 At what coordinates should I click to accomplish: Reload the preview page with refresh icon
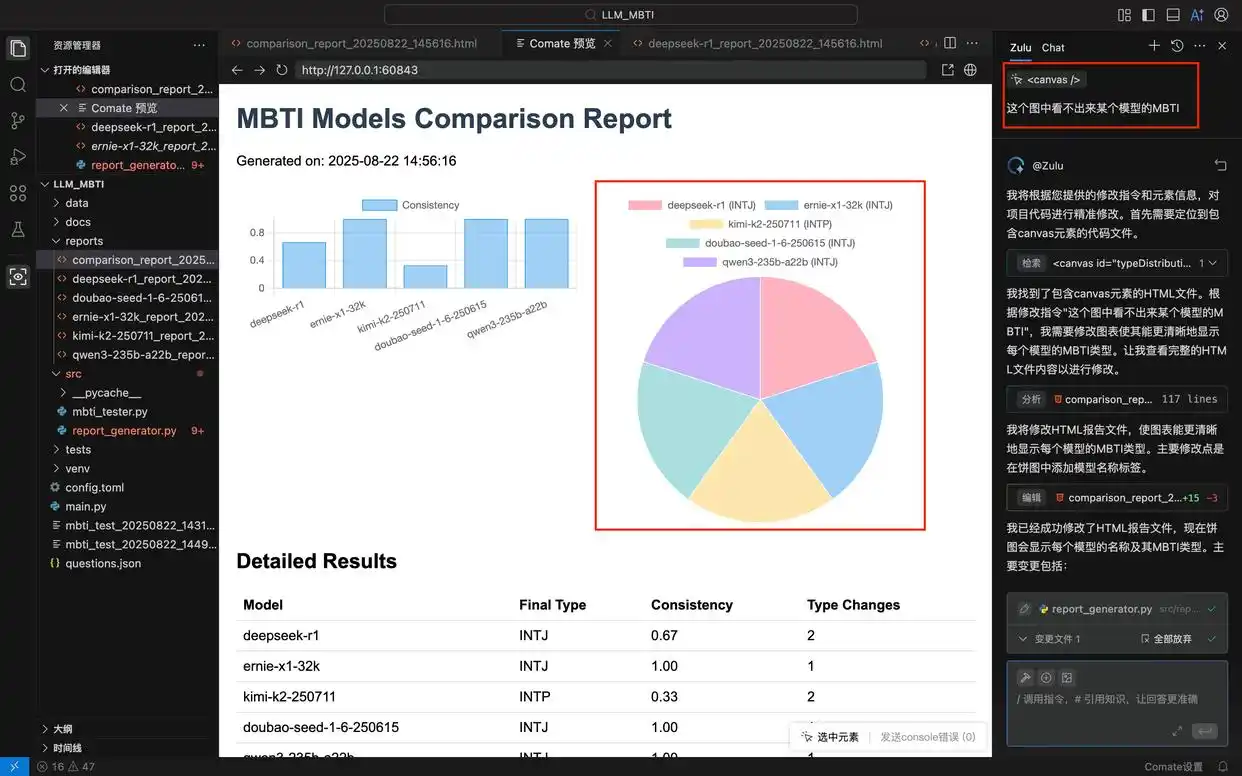pos(282,70)
